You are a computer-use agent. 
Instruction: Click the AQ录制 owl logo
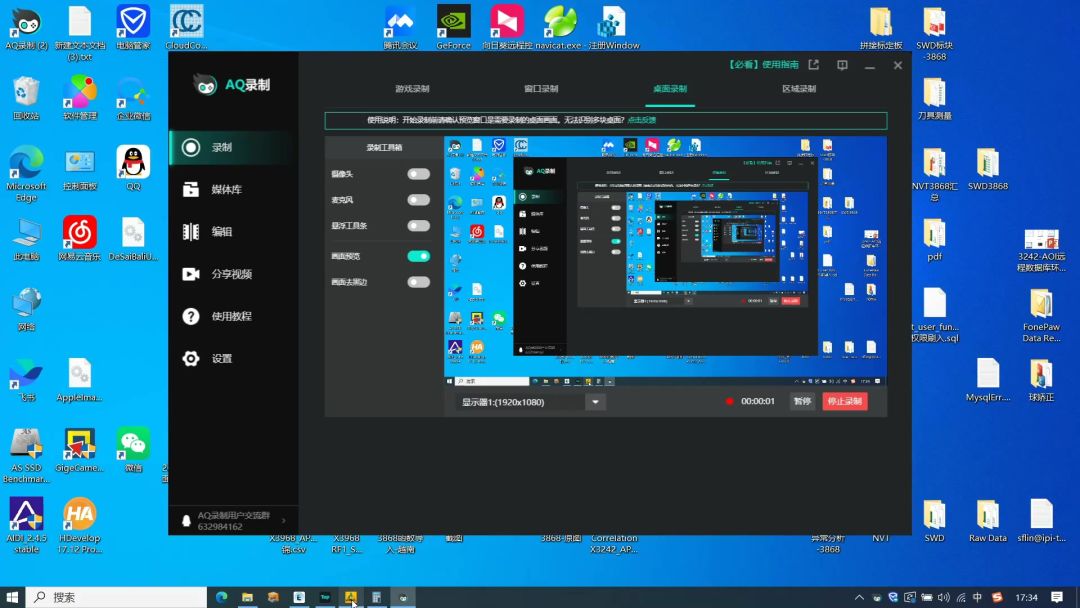point(205,85)
